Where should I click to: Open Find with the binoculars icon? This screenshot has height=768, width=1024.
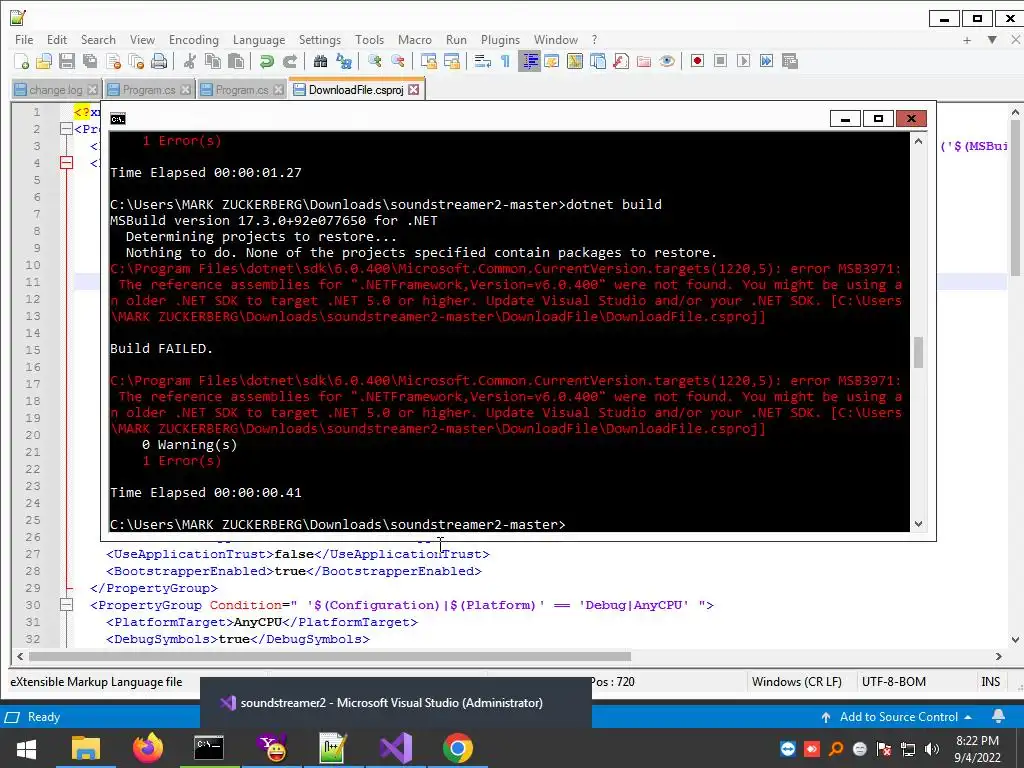pyautogui.click(x=320, y=61)
